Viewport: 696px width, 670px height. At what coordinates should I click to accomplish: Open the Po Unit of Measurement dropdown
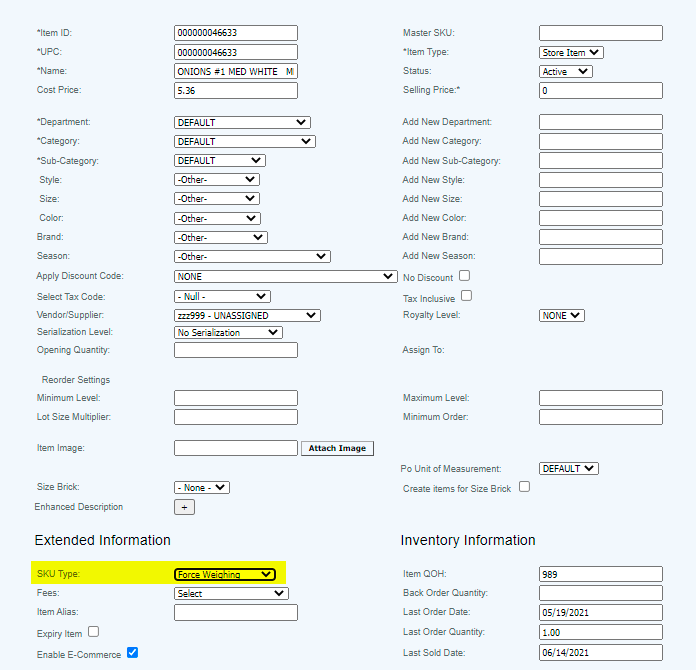coord(568,468)
